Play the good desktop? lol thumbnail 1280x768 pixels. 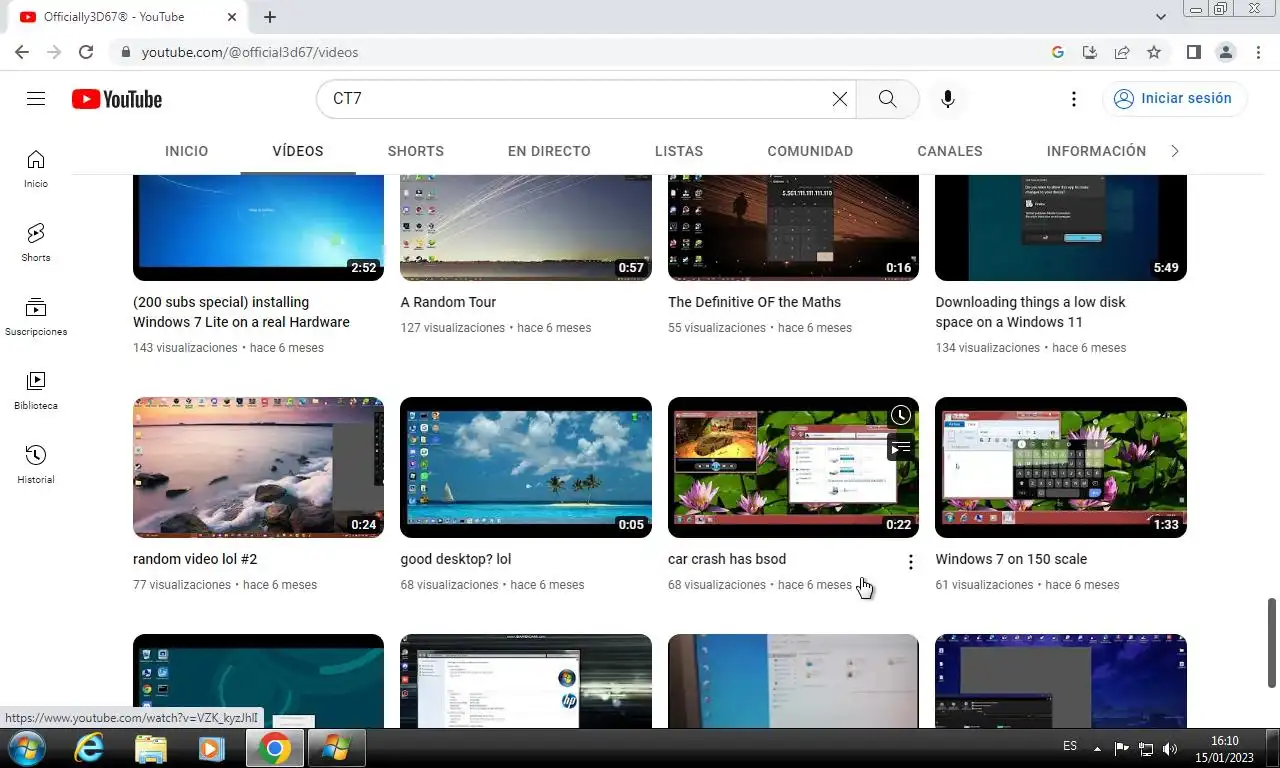click(x=526, y=467)
